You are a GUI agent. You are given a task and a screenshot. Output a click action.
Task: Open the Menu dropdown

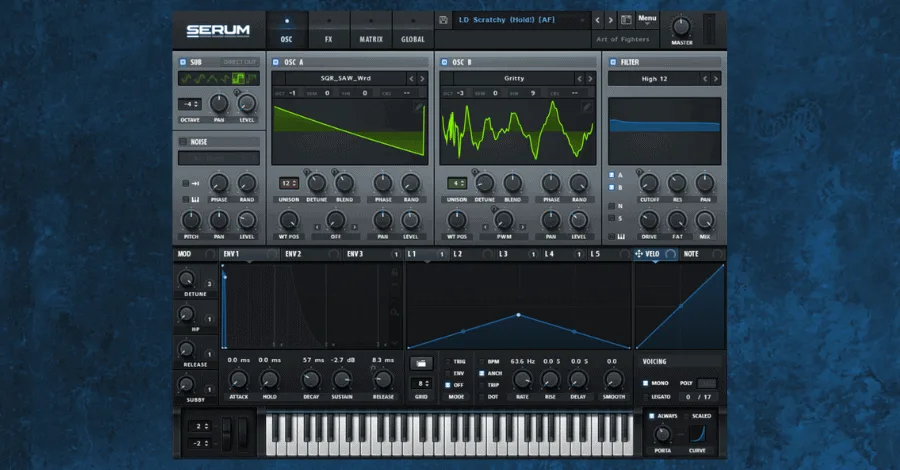click(x=647, y=19)
